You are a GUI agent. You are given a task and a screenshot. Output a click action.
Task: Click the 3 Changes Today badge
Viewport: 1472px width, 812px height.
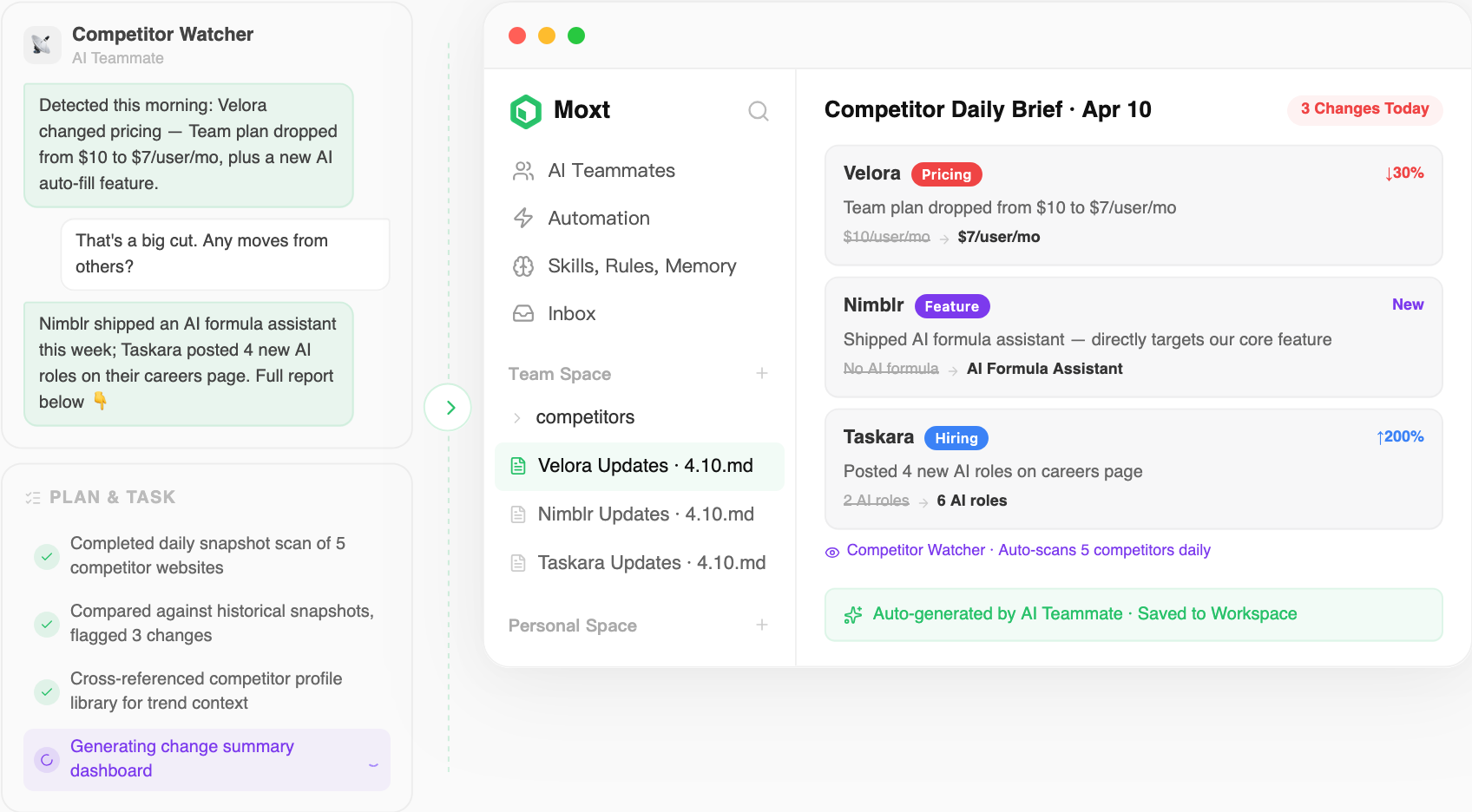click(1364, 109)
